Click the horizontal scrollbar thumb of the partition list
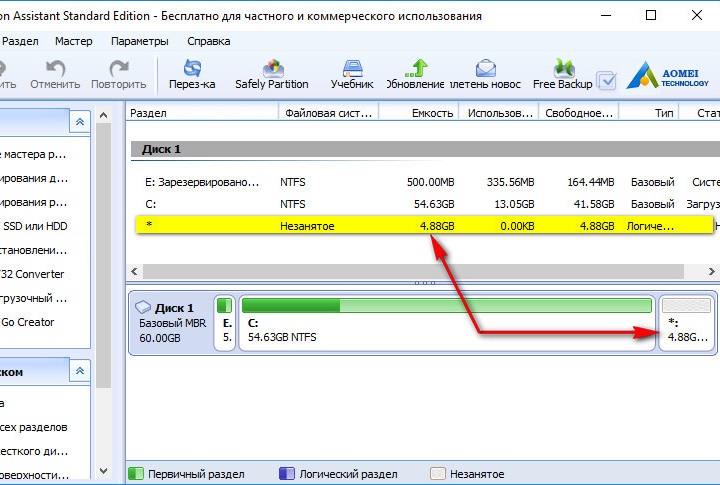Screen dimensions: 720x485 click(x=413, y=271)
